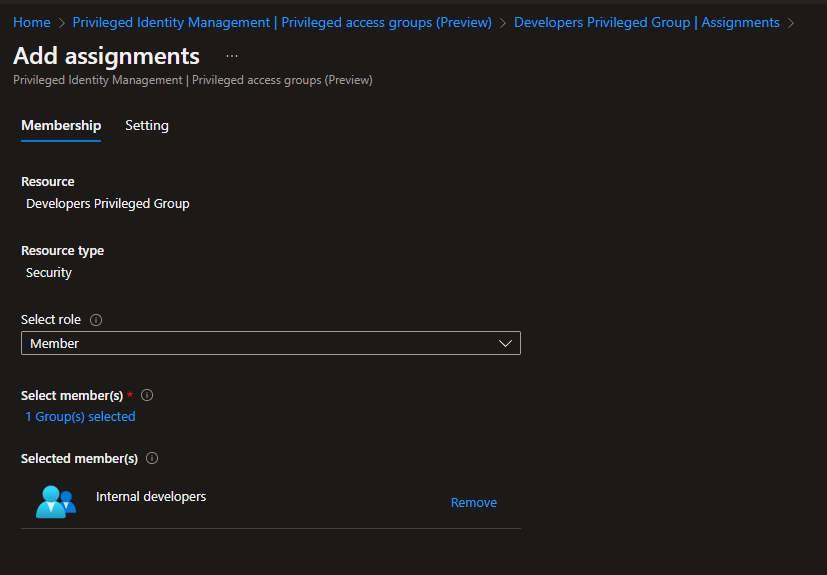Go to Privileged Identity Management breadcrumb
Screen dimensions: 827x575
[282, 23]
